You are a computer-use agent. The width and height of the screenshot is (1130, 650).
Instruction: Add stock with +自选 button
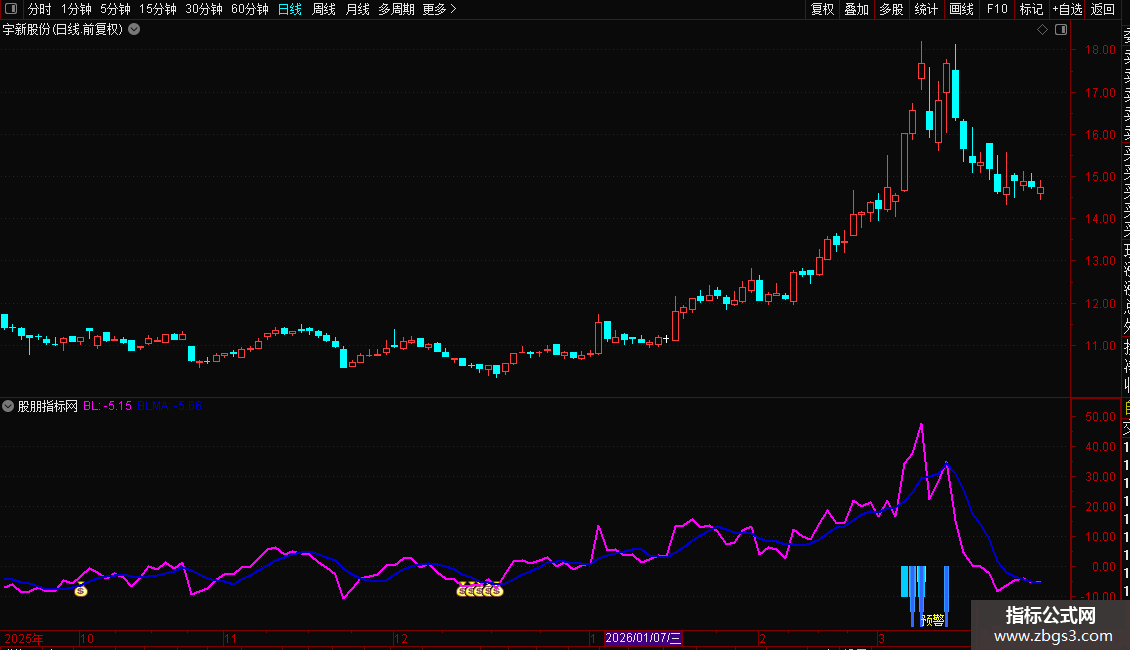[x=1067, y=9]
